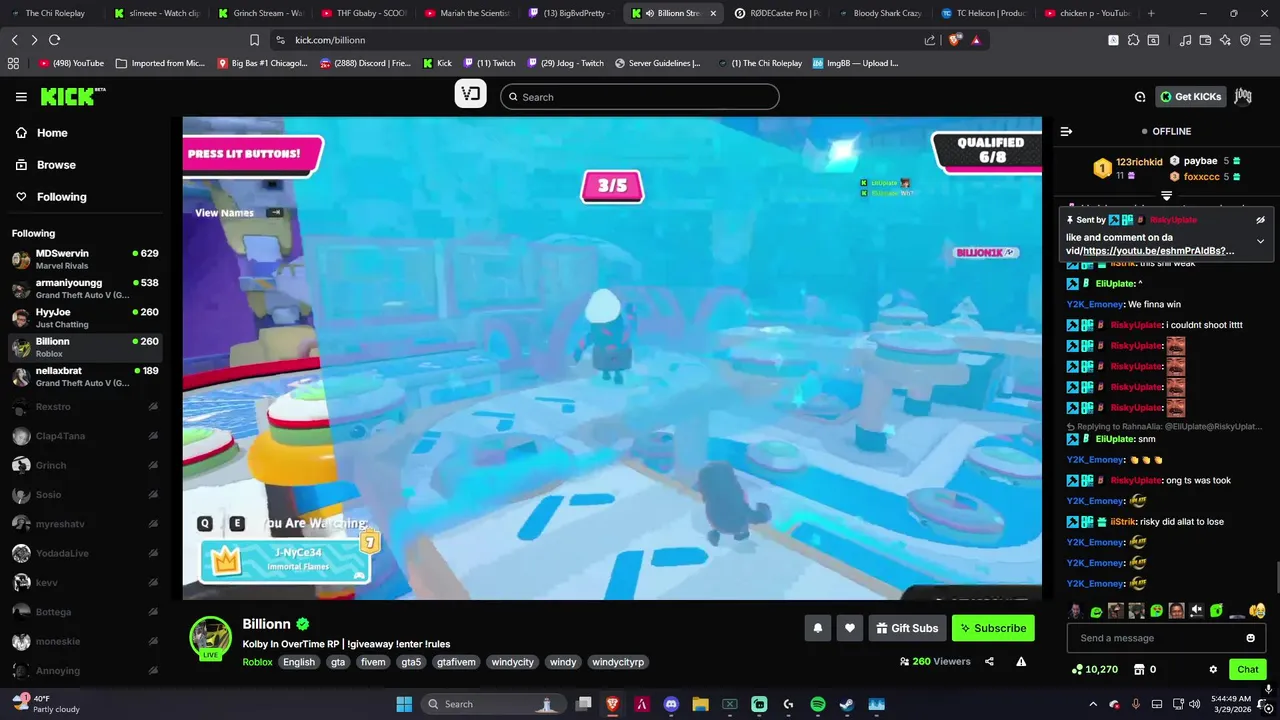This screenshot has height=720, width=1280.
Task: Open channel points 10,270 balance
Action: pyautogui.click(x=1094, y=669)
